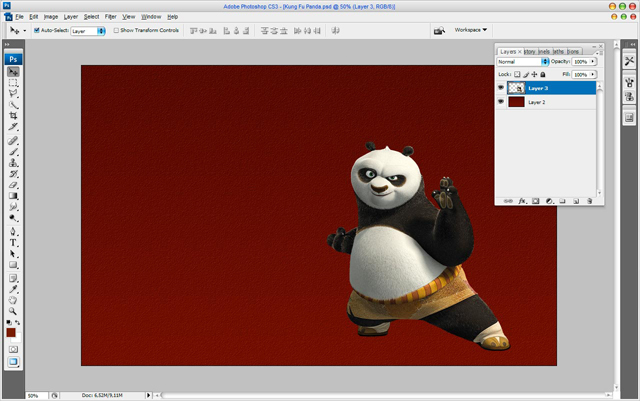Expand the toolbox to two columns

(7, 45)
